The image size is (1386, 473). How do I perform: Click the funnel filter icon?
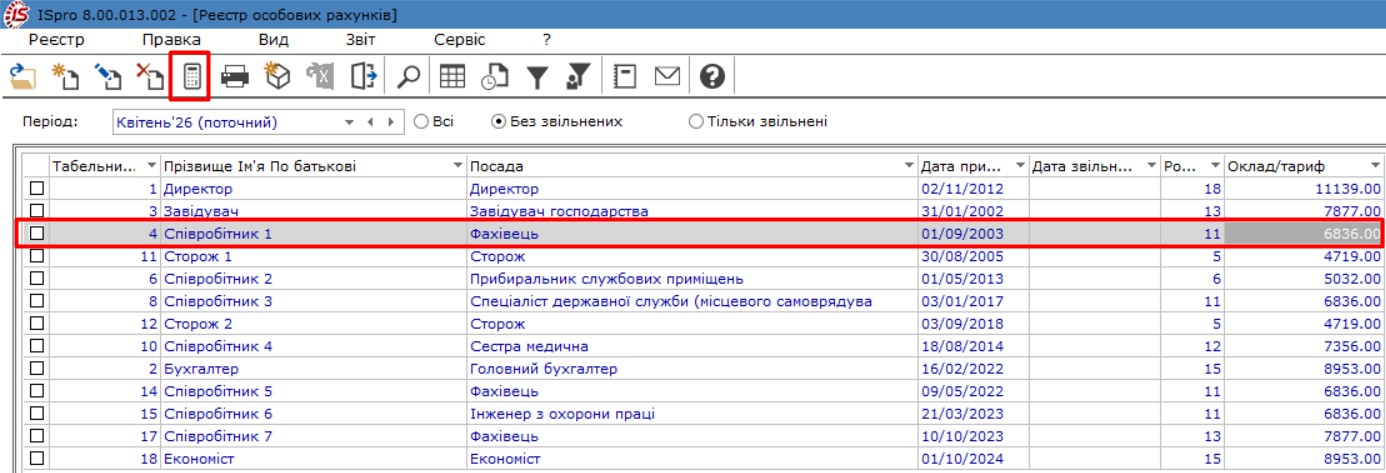tap(538, 77)
